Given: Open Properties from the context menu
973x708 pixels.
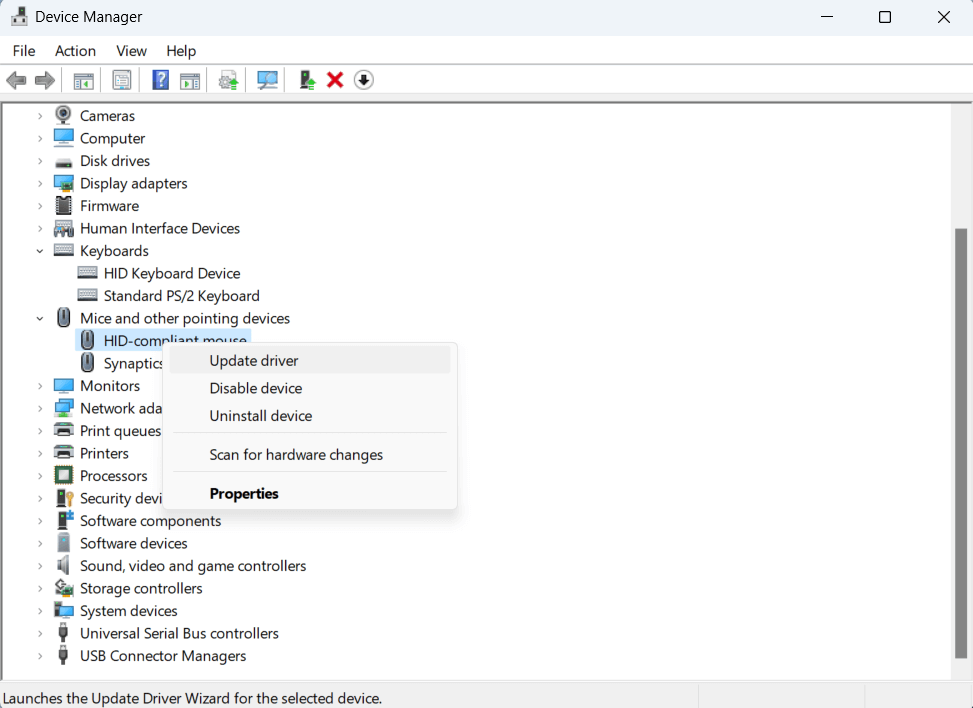Looking at the screenshot, I should (x=310, y=494).
